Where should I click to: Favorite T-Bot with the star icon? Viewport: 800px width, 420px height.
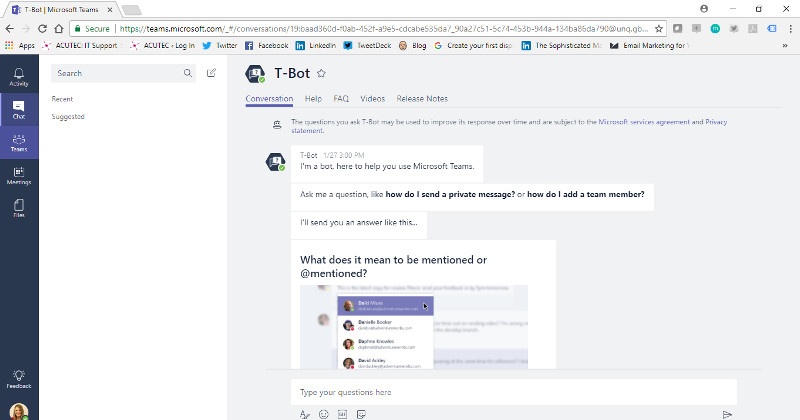point(321,73)
